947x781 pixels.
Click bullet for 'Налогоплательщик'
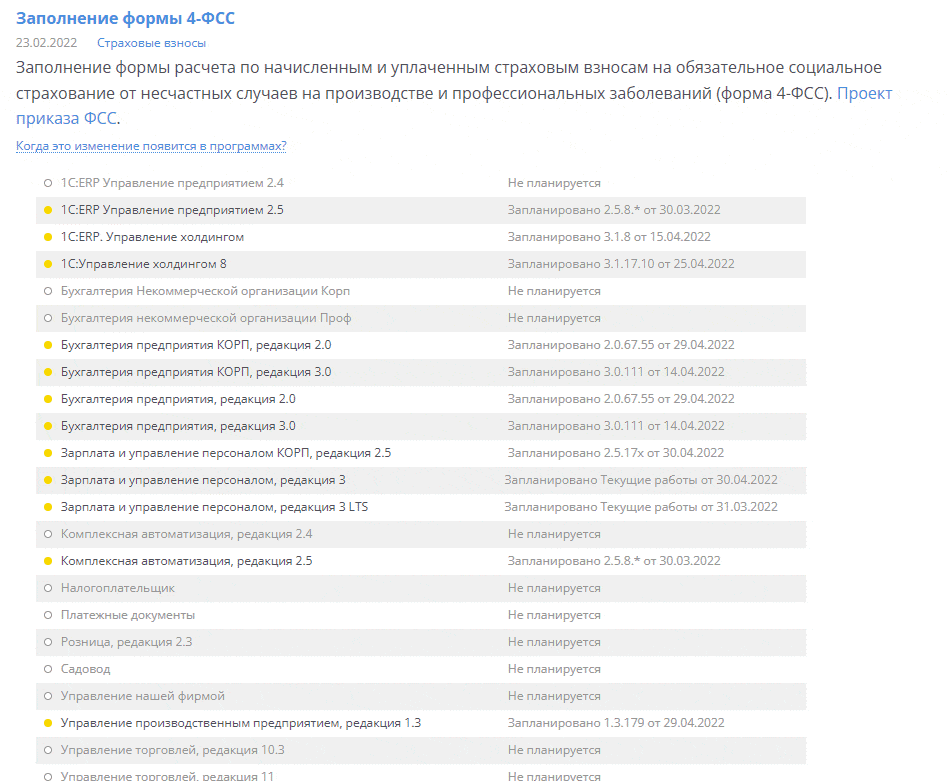click(48, 588)
